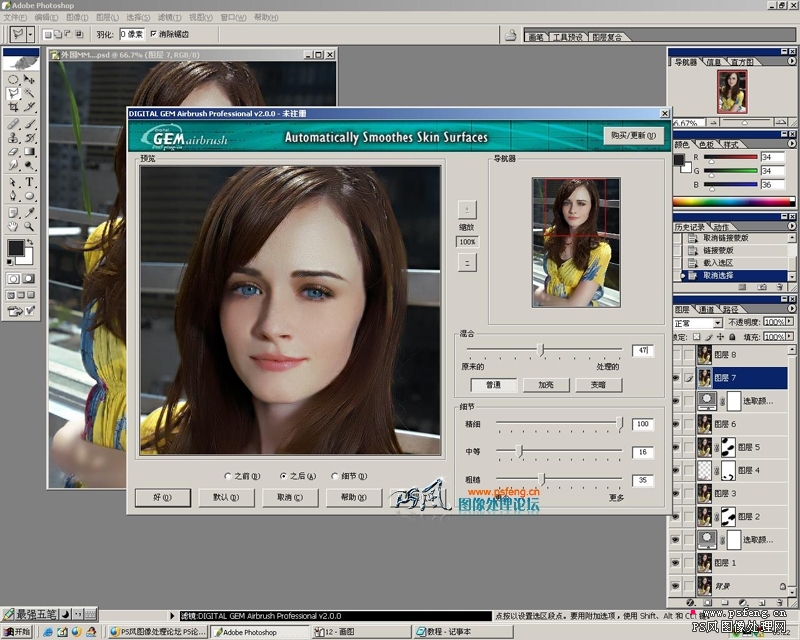Switch to the 通道 (Channels) tab
800x640 pixels.
pyautogui.click(x=706, y=309)
